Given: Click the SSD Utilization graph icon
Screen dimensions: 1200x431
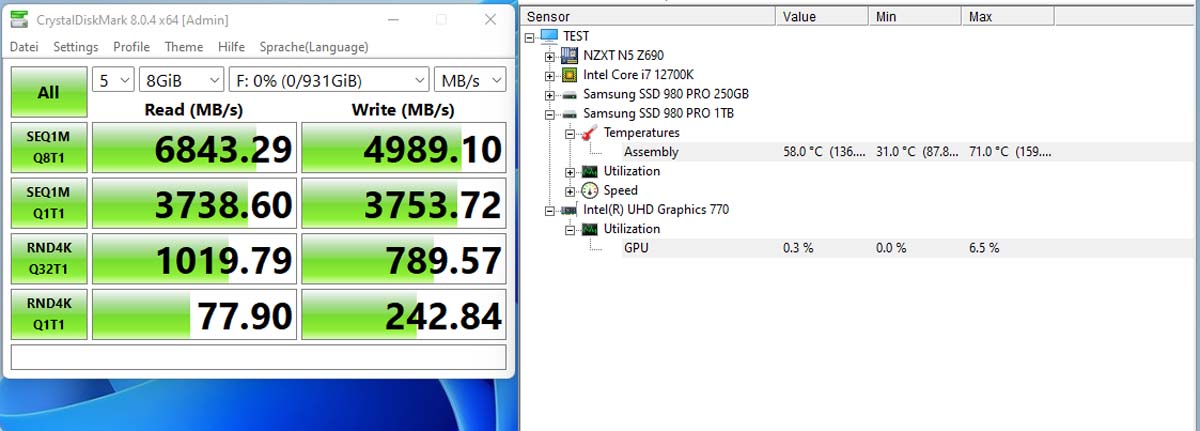Looking at the screenshot, I should click(589, 171).
